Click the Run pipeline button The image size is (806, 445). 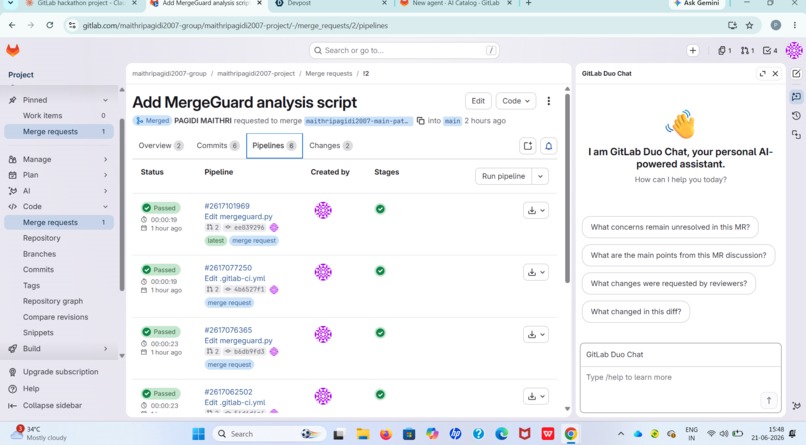503,176
